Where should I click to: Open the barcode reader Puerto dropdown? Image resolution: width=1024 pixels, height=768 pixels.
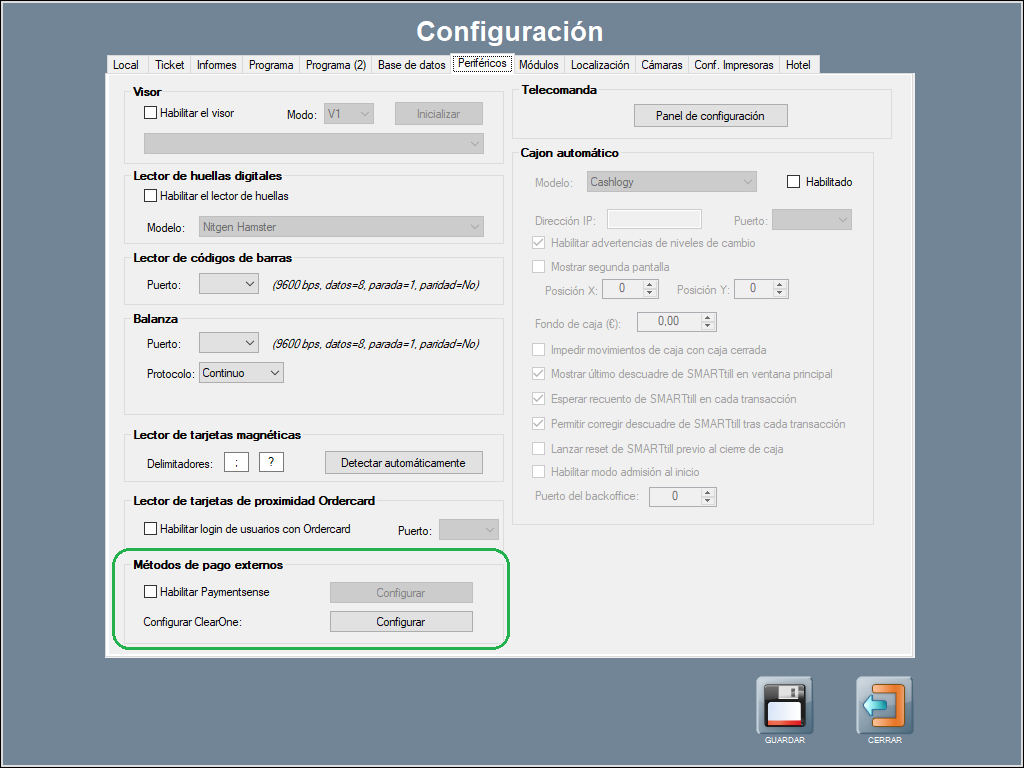(229, 285)
